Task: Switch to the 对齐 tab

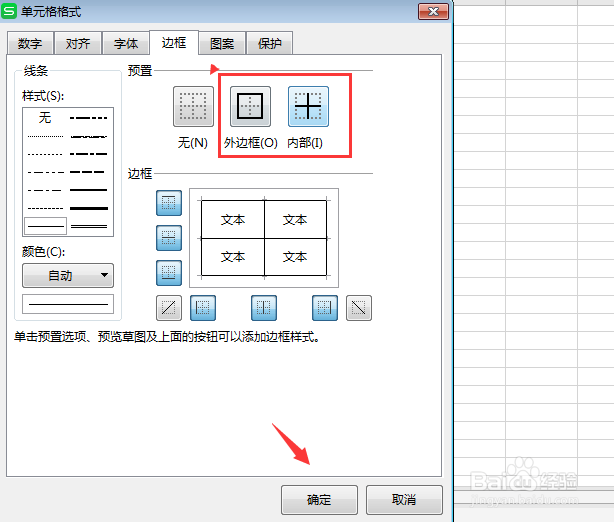Action: 78,43
